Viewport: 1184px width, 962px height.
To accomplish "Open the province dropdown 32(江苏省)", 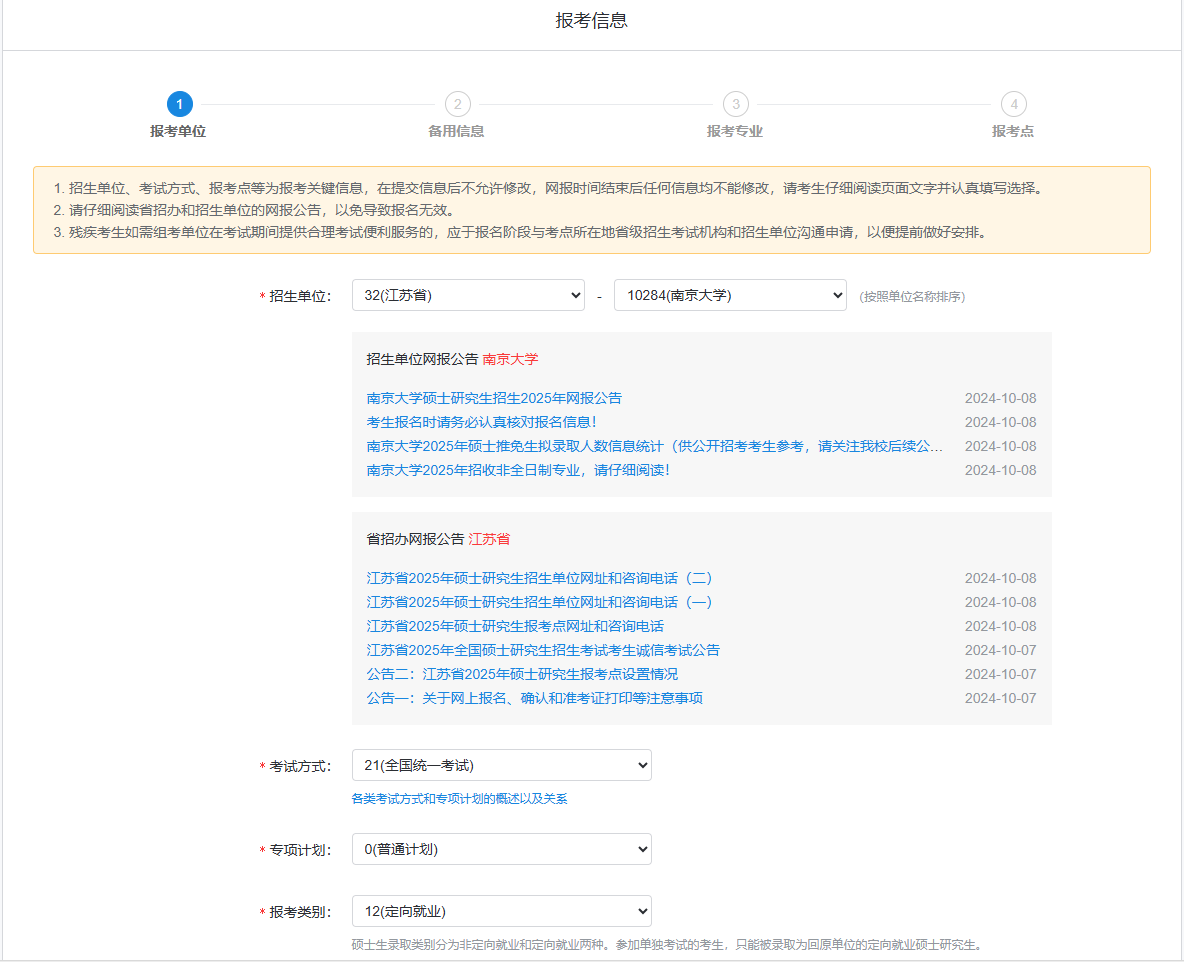I will 468,296.
